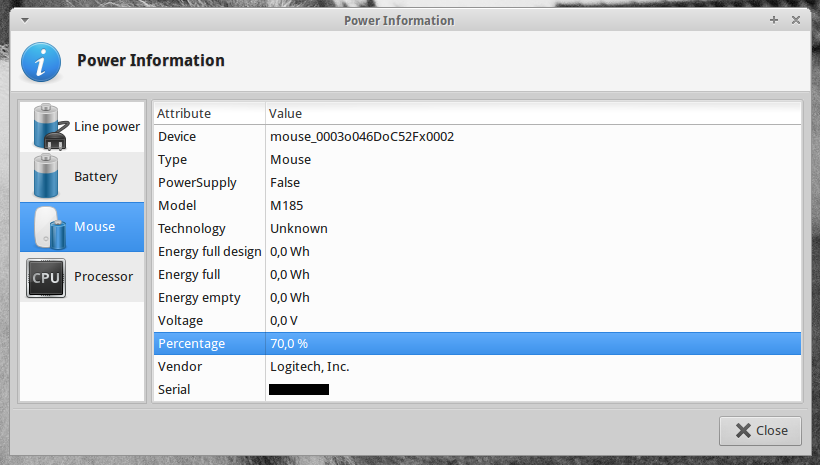Select the Model M185 row
The image size is (820, 465).
pyautogui.click(x=477, y=205)
